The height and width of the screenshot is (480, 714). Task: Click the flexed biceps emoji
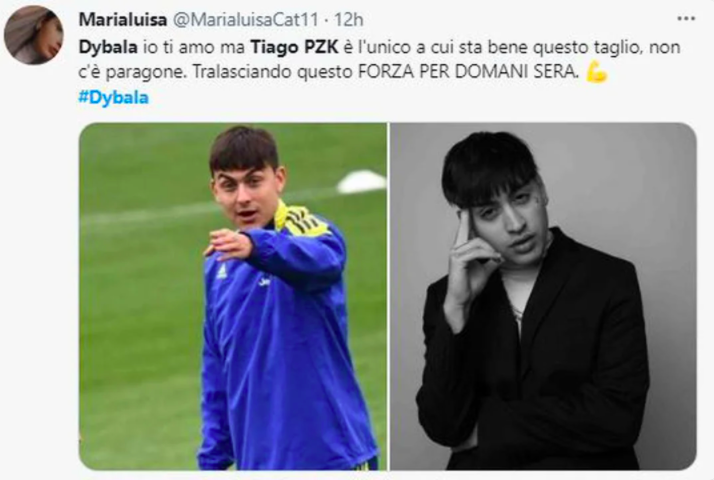tap(597, 72)
